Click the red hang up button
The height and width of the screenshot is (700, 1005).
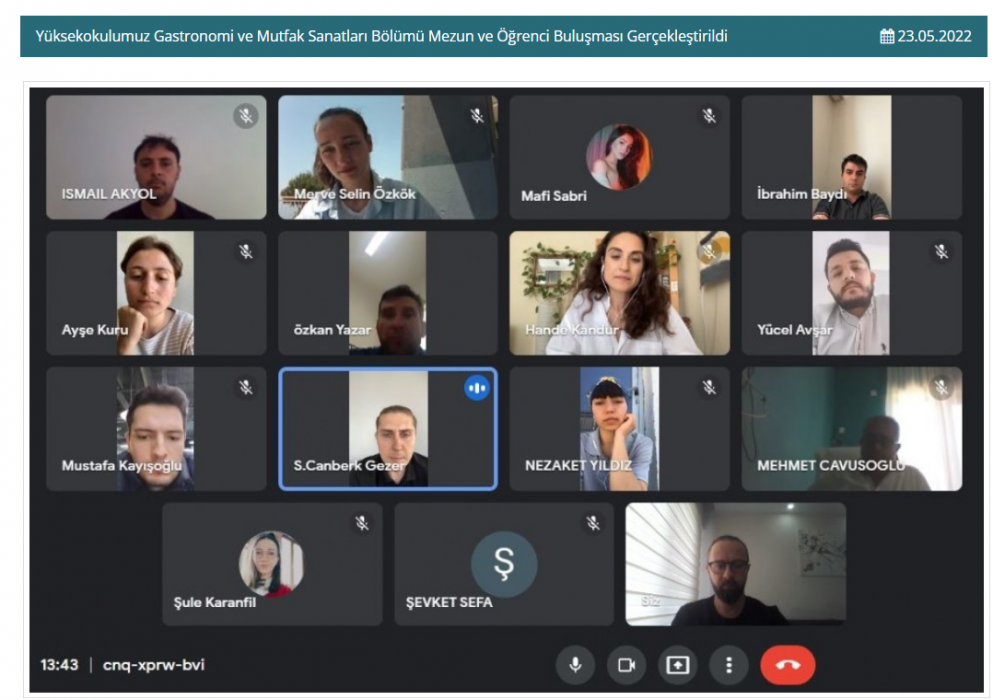788,665
